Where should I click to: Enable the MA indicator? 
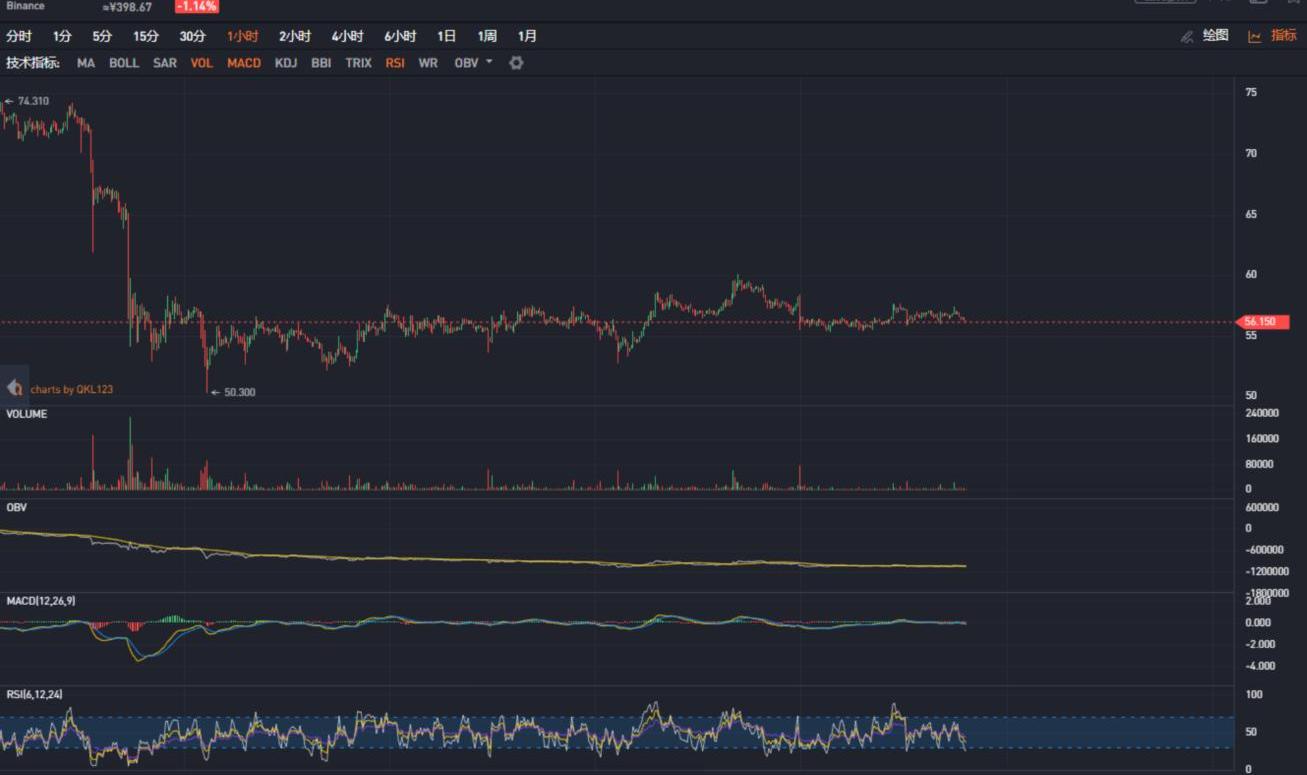click(86, 63)
